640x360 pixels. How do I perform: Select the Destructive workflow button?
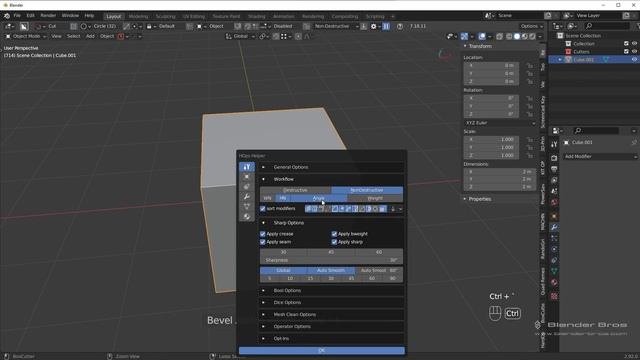tap(296, 190)
